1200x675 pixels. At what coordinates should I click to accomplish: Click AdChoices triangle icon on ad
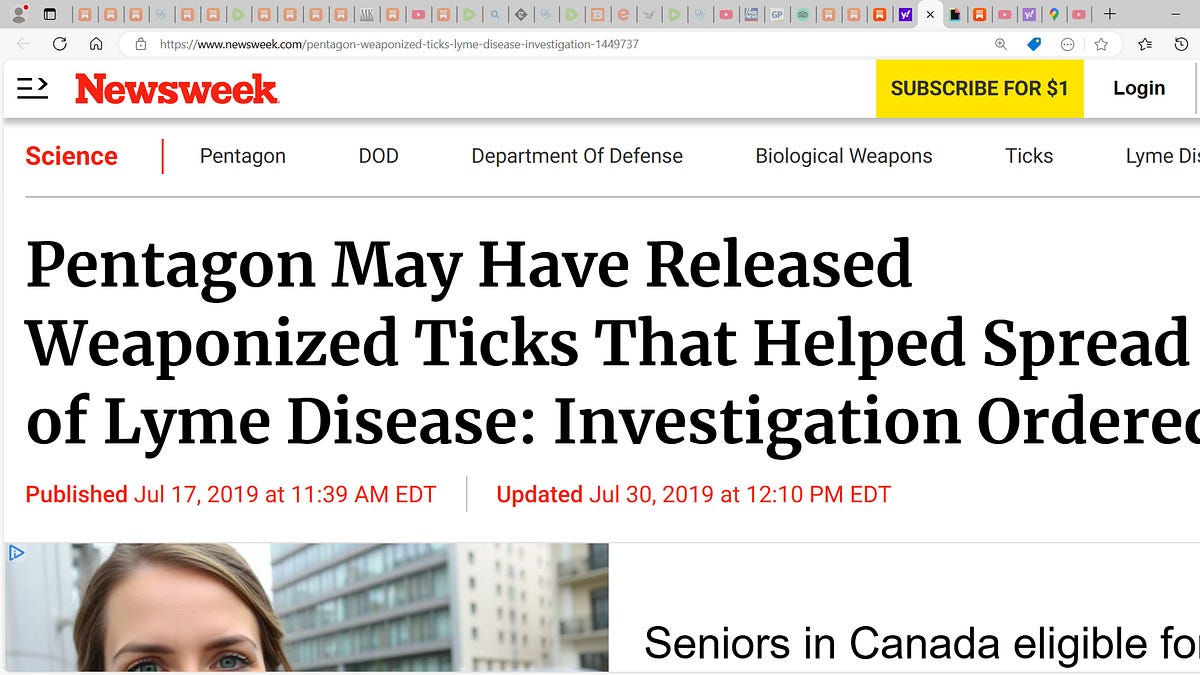[15, 553]
